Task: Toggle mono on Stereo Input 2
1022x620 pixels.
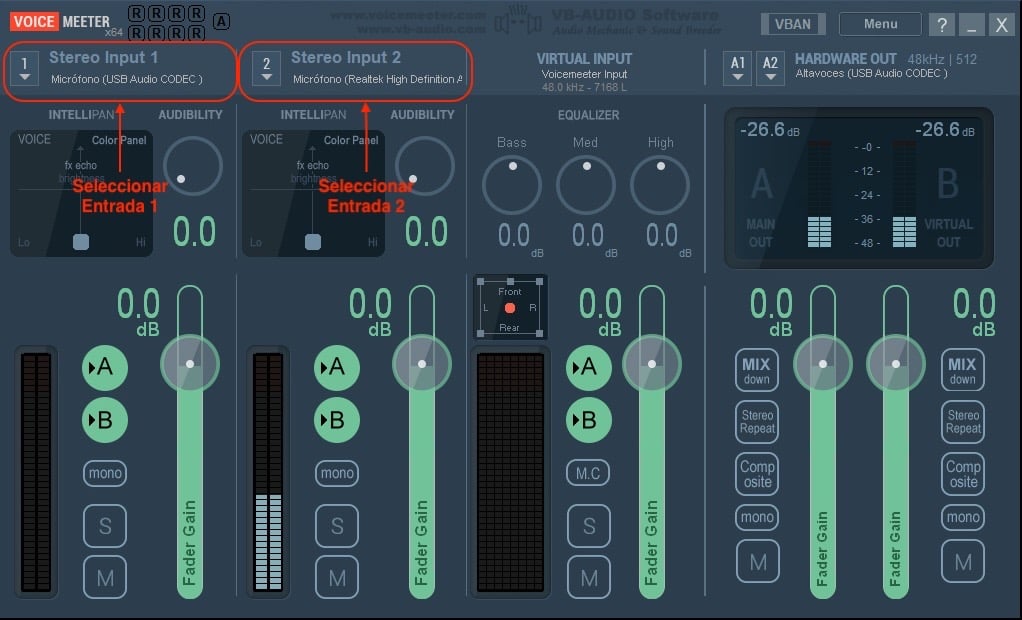Action: [x=337, y=473]
